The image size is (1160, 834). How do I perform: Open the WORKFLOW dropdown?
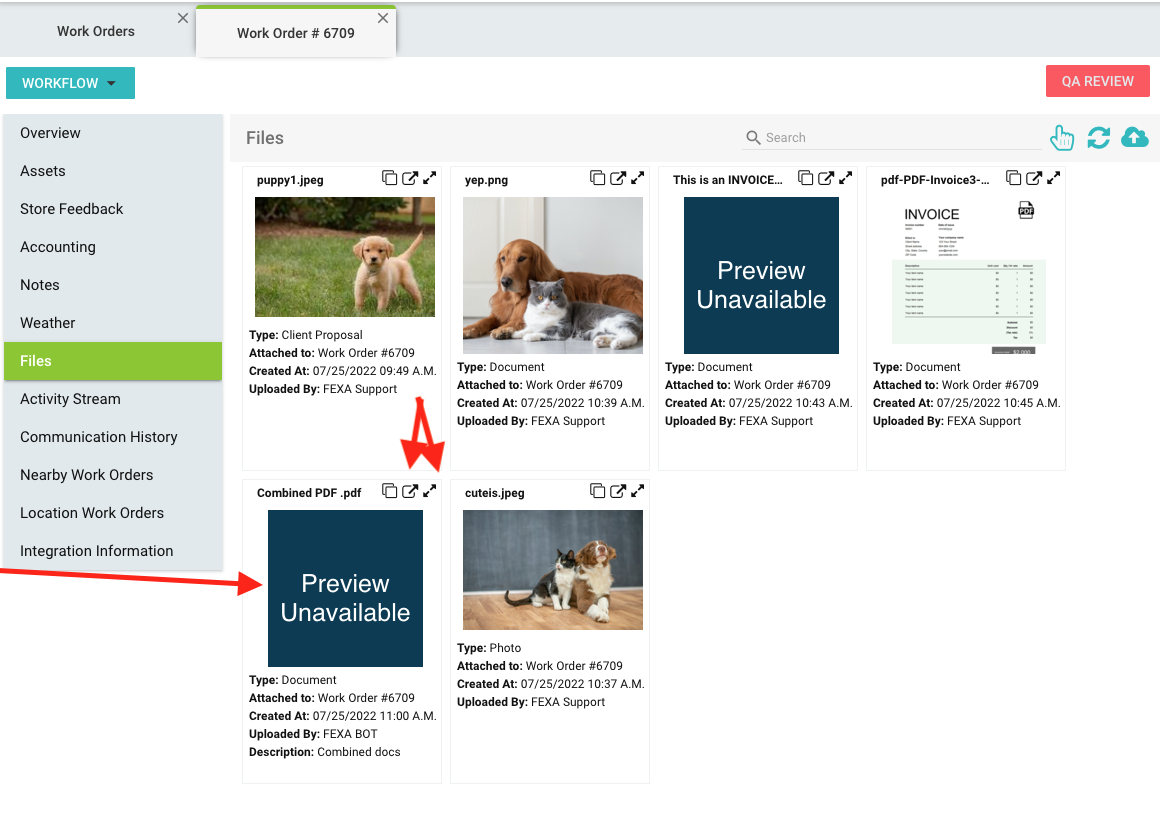click(x=70, y=83)
